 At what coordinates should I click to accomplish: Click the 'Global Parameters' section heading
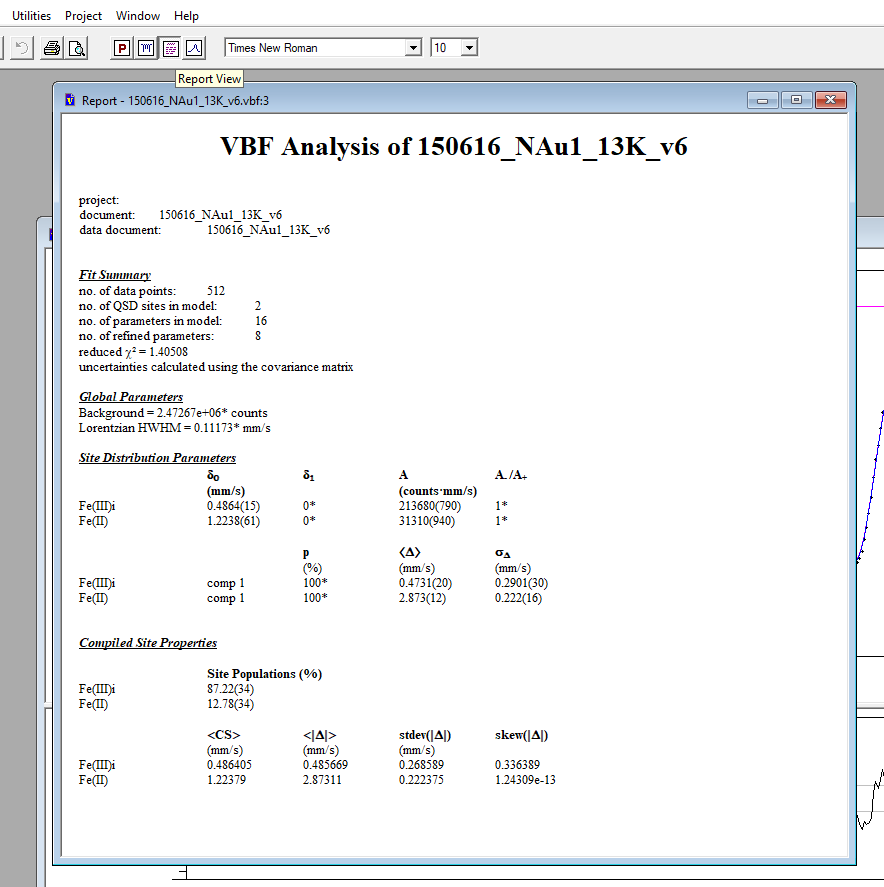point(131,397)
